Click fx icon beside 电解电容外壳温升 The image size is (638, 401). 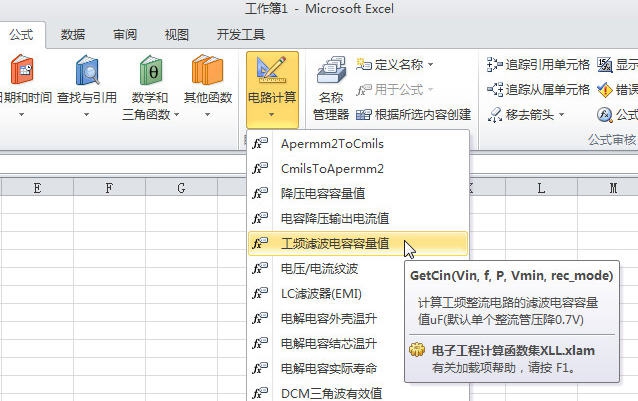click(260, 318)
